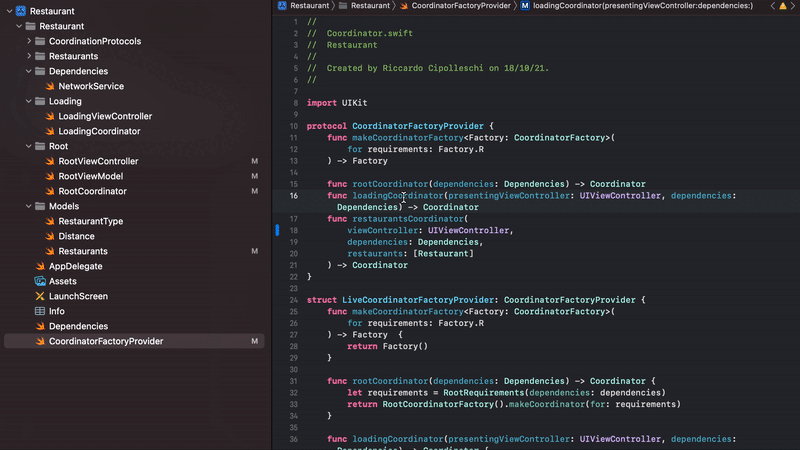Open RootViewController file
800x450 pixels.
(98, 161)
